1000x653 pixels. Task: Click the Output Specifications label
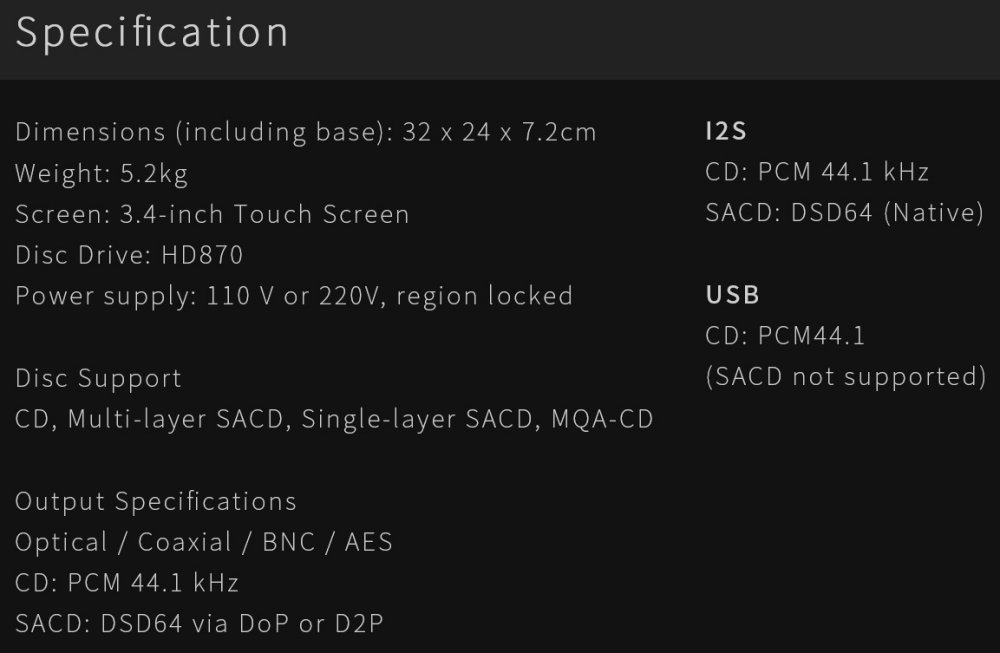[156, 501]
